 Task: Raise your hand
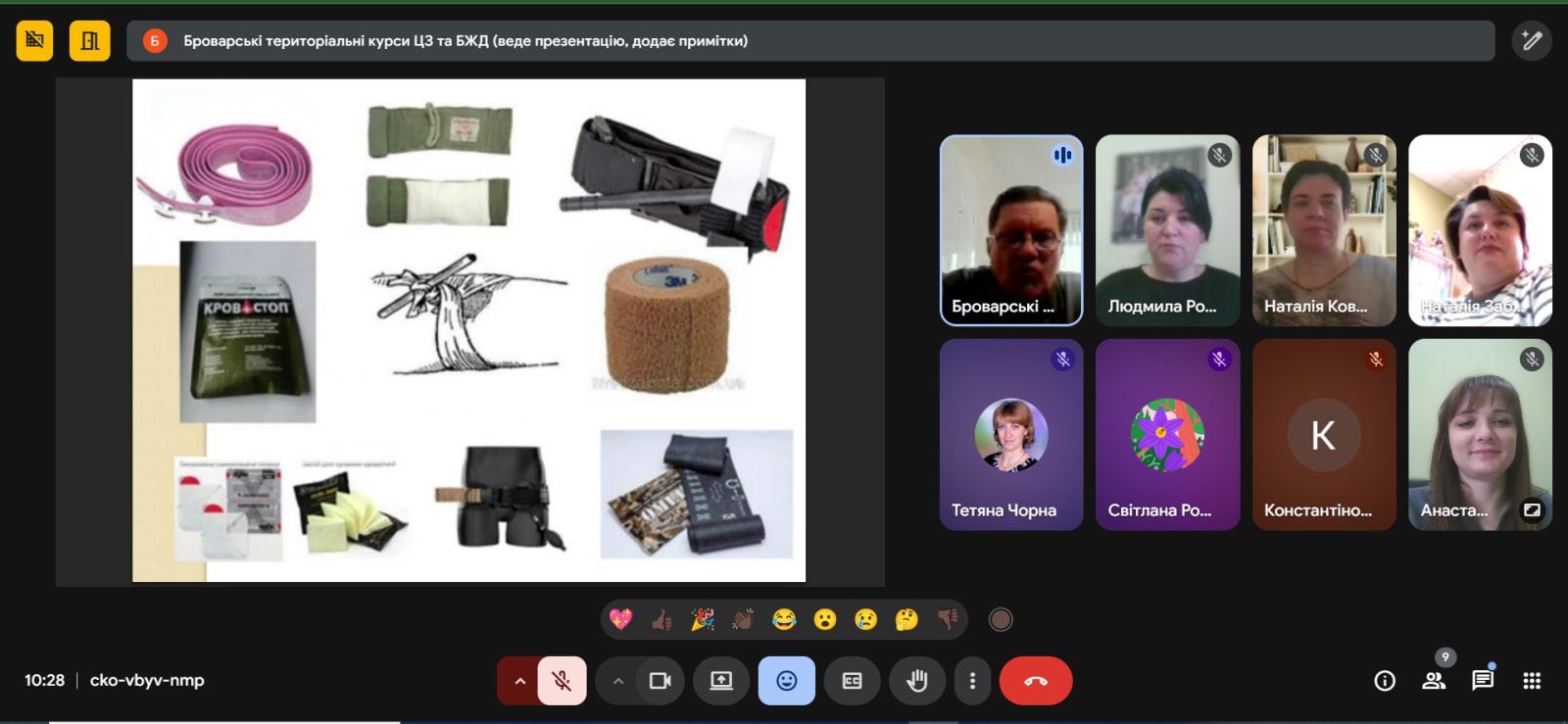pyautogui.click(x=917, y=681)
